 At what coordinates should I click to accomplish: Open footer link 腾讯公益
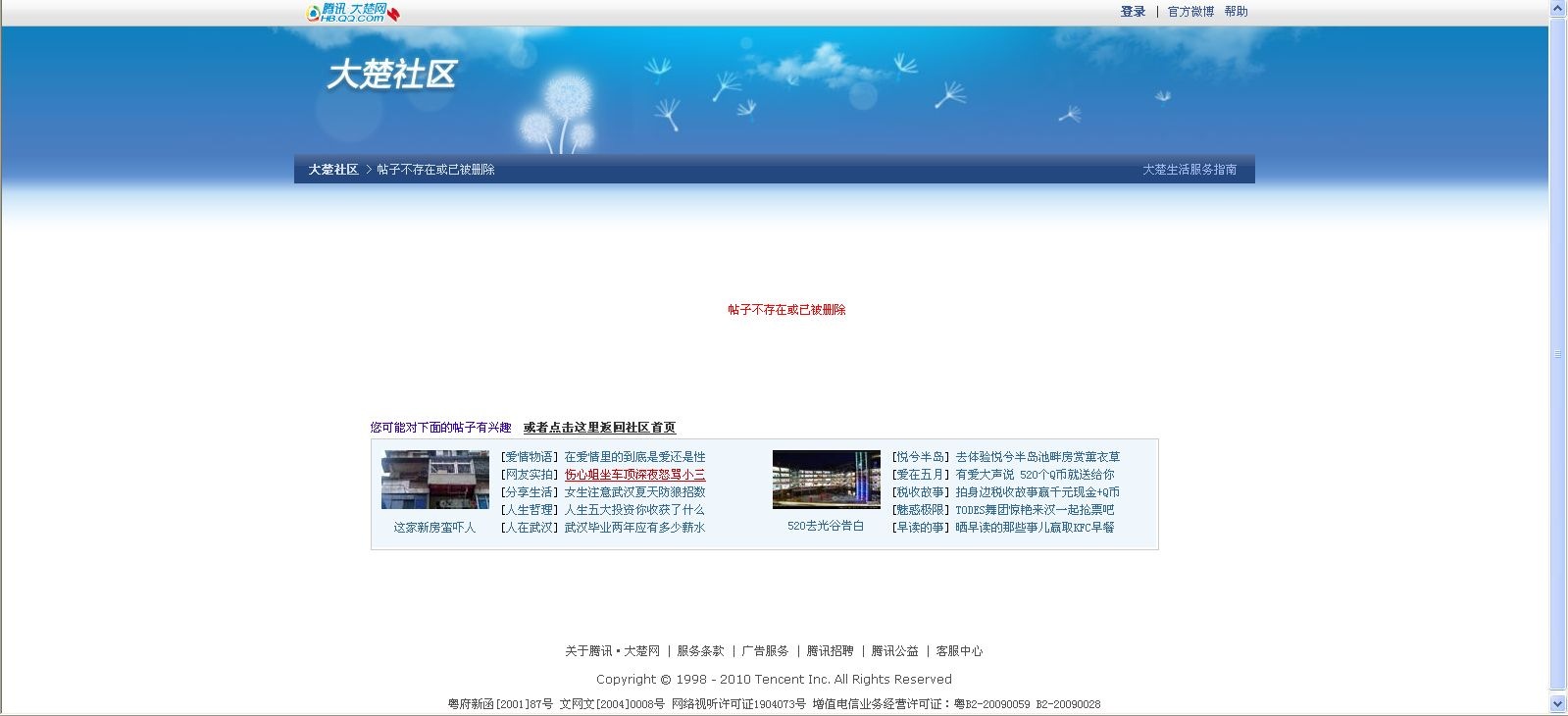point(894,651)
